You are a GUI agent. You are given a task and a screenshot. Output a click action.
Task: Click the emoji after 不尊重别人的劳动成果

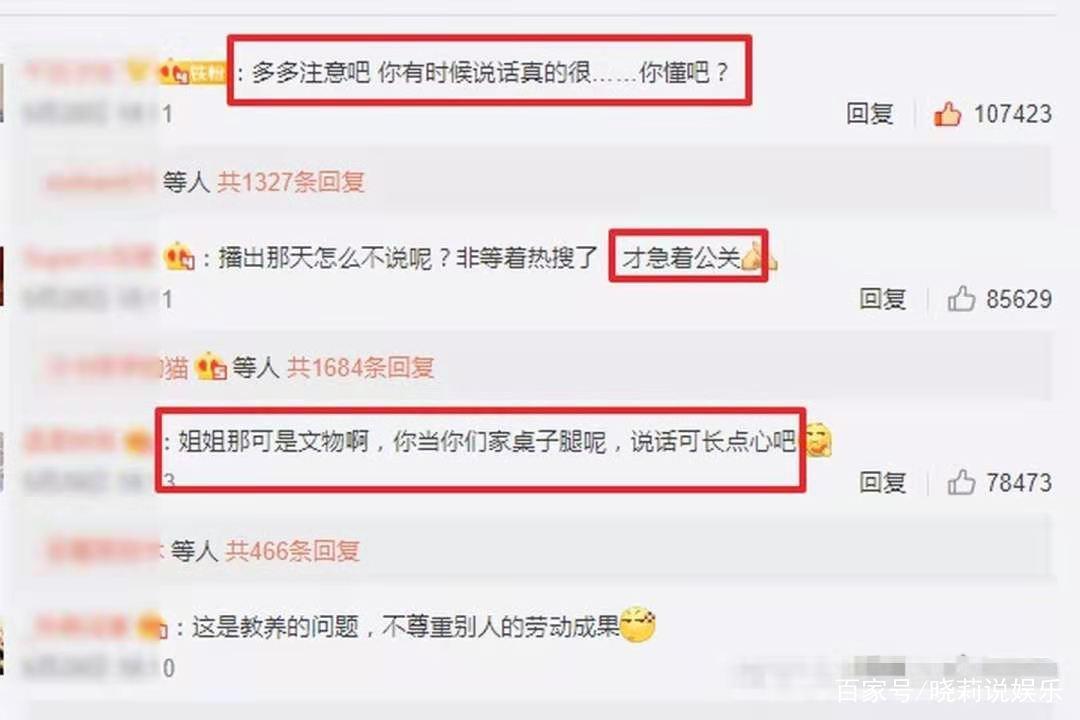tap(637, 625)
